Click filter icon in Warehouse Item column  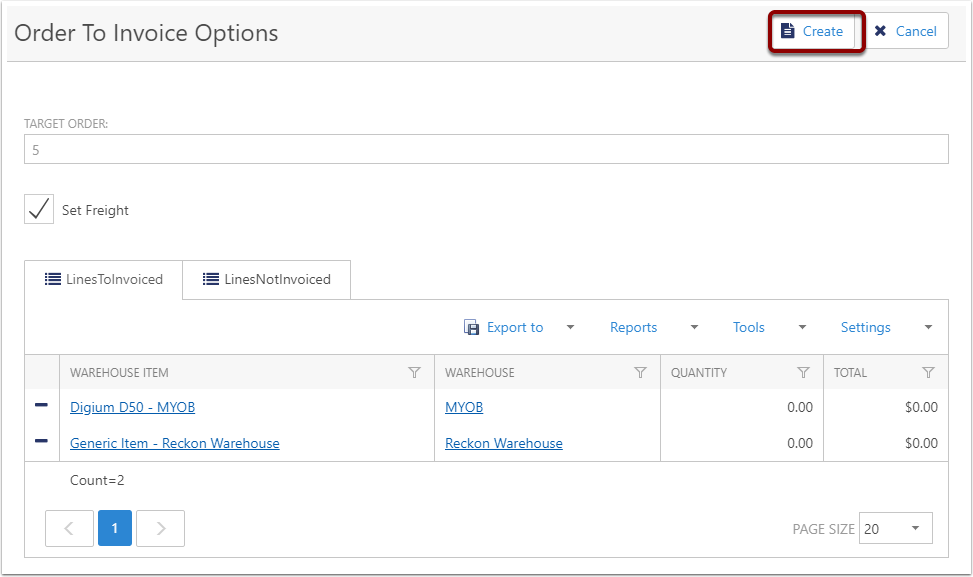pos(415,373)
